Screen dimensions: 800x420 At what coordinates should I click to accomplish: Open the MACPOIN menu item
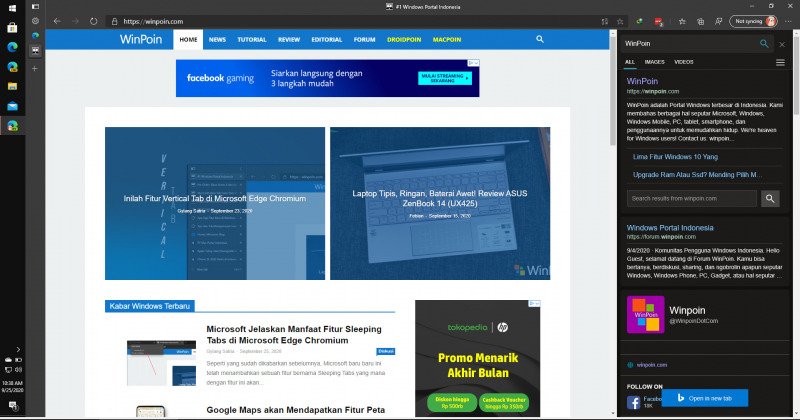click(447, 39)
